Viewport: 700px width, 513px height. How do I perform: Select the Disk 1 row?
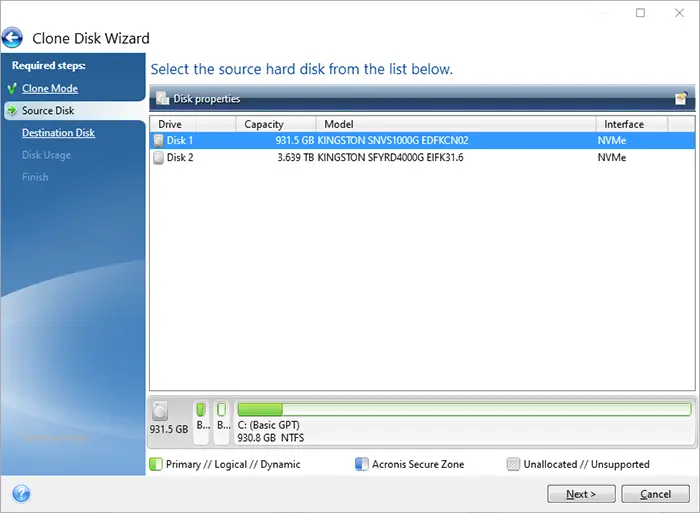pyautogui.click(x=422, y=141)
